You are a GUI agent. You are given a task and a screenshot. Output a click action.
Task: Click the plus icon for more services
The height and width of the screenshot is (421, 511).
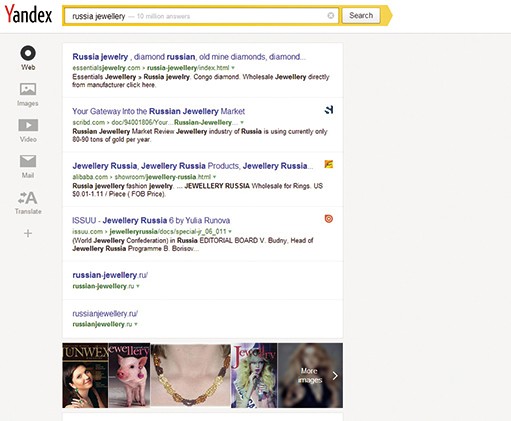(x=28, y=233)
